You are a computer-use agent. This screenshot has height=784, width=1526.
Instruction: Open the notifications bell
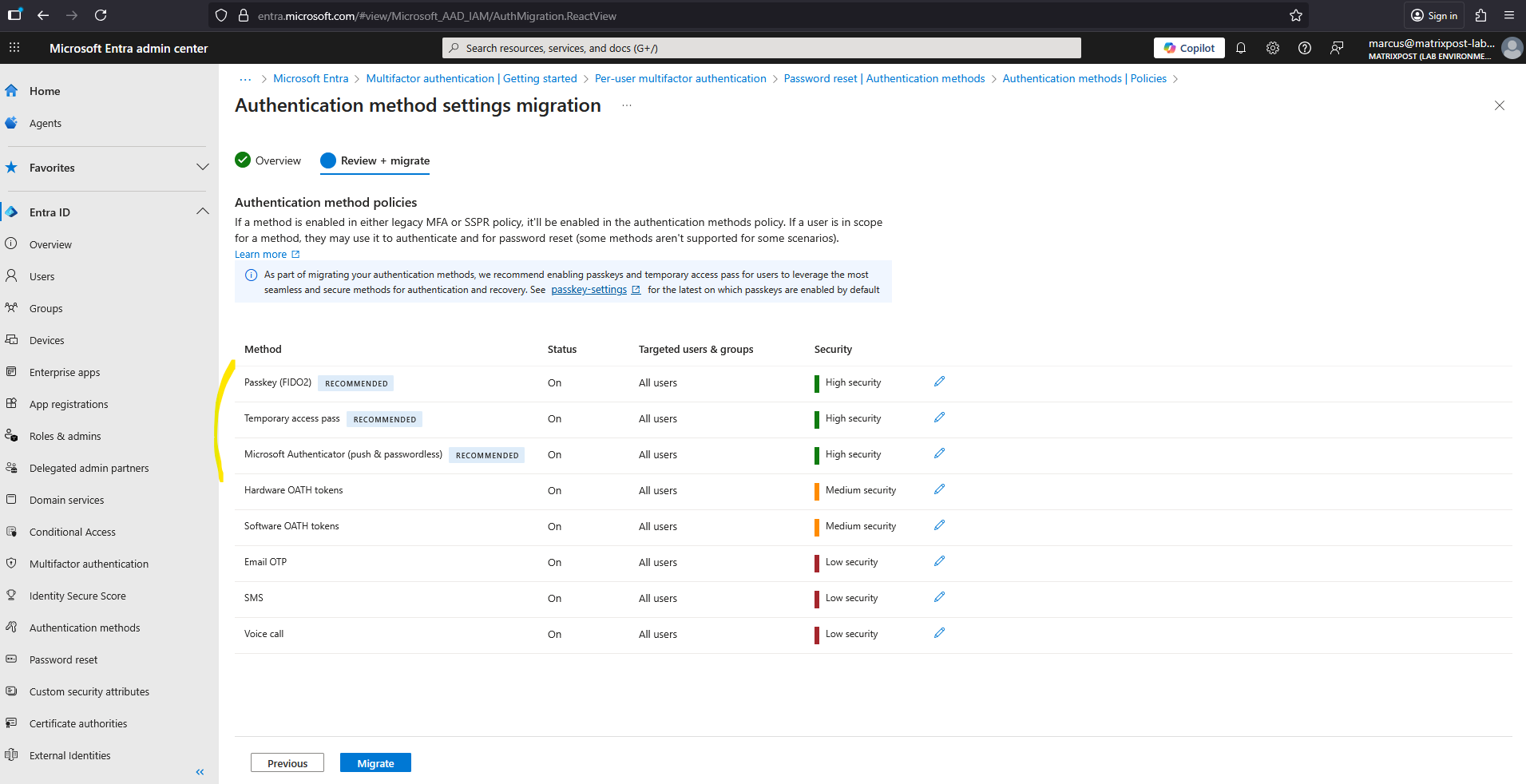click(x=1241, y=48)
